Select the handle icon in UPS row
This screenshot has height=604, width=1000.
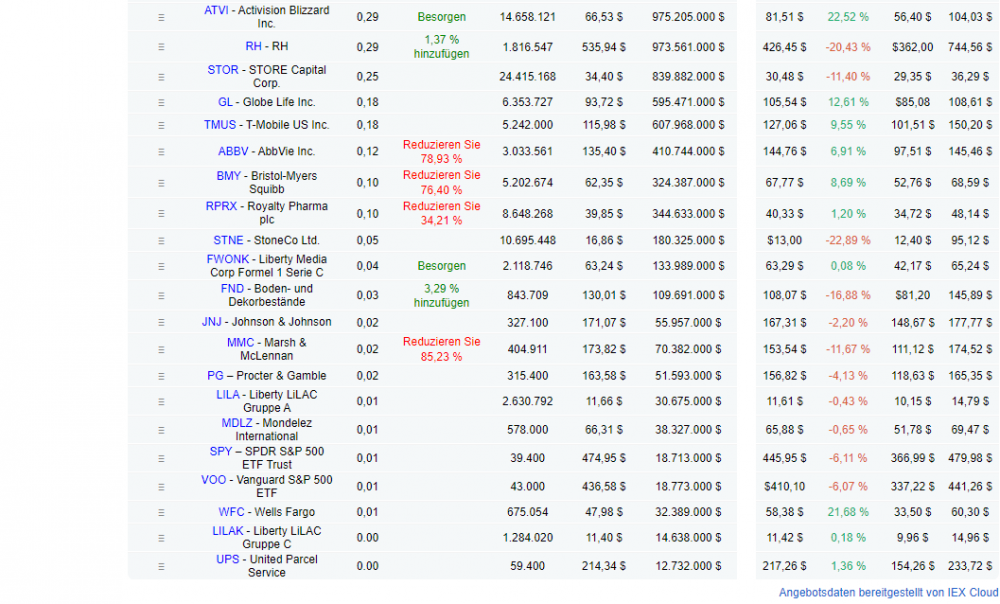tap(161, 566)
